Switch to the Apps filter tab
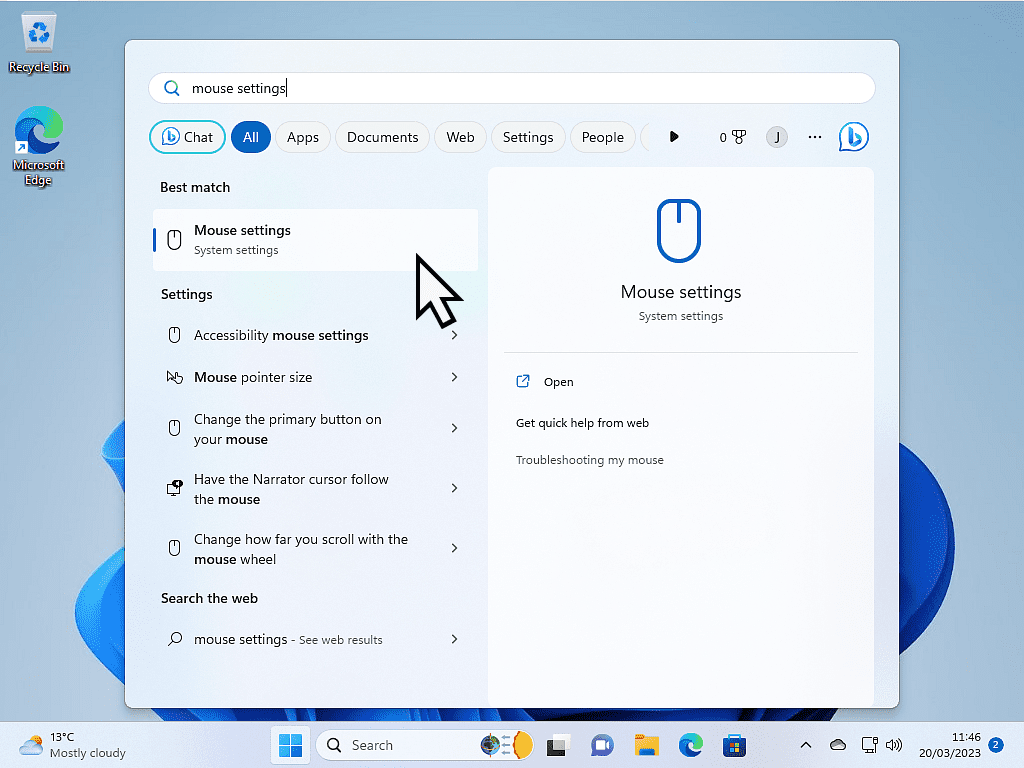Screen dimensions: 1024x768 coord(303,137)
